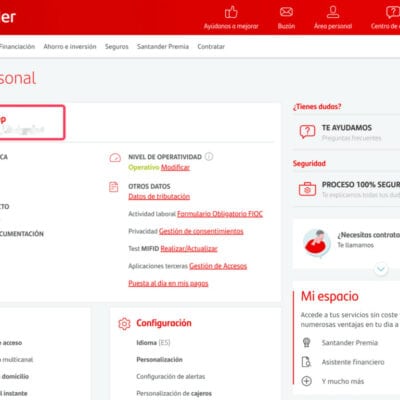Open Formulario Obligatorio FIOC link
The height and width of the screenshot is (400, 400).
(x=220, y=214)
